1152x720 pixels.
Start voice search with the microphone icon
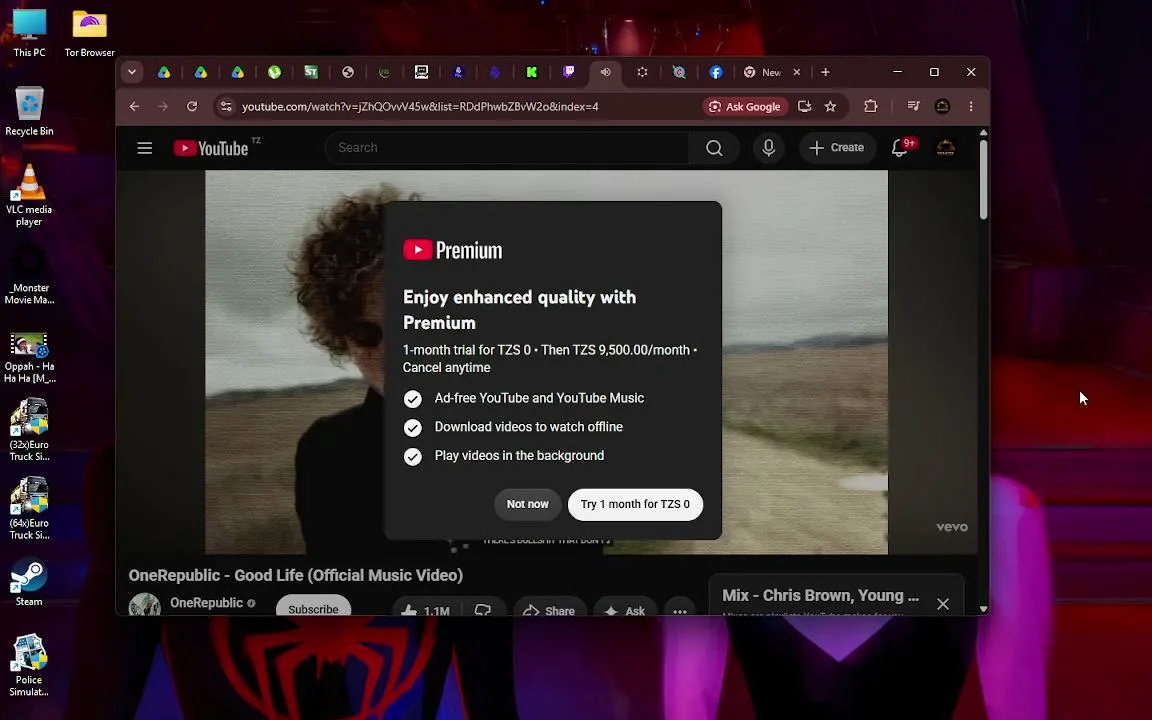[768, 148]
